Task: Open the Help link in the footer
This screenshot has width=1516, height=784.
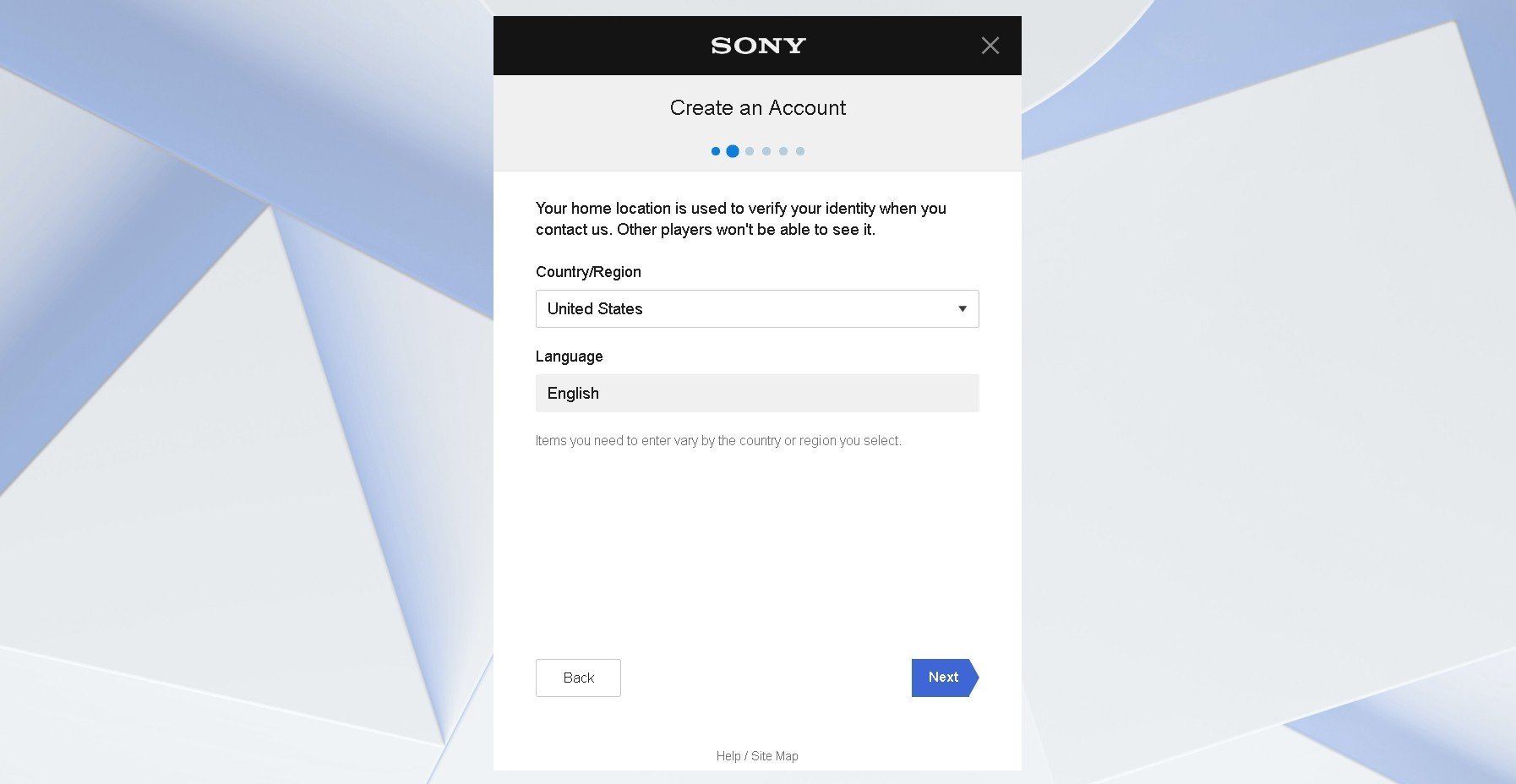Action: pyautogui.click(x=728, y=756)
